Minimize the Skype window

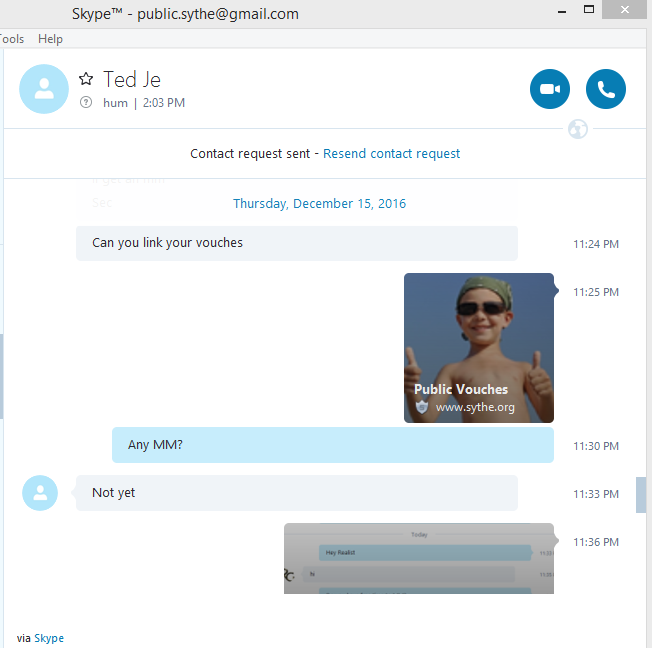tap(562, 10)
